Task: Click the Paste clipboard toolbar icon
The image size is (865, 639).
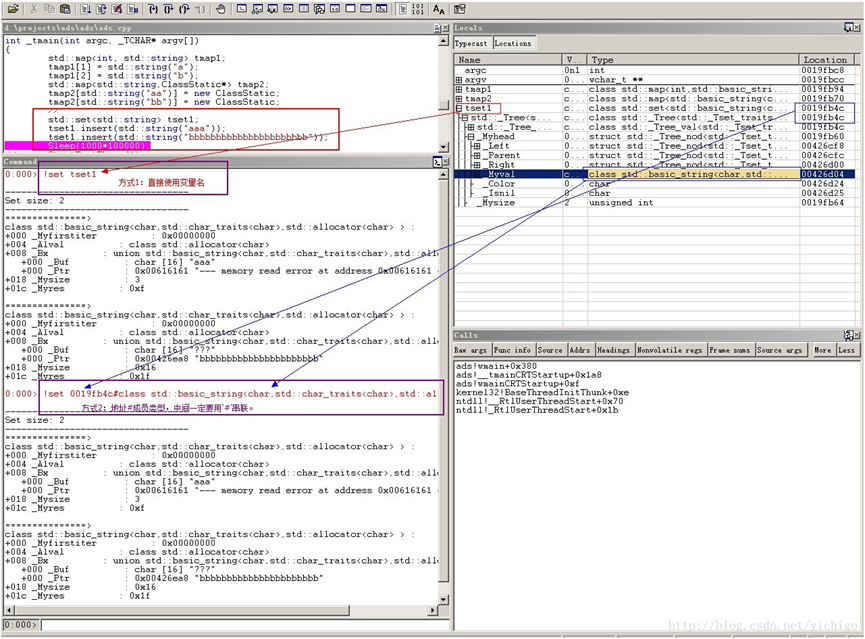Action: tap(63, 9)
